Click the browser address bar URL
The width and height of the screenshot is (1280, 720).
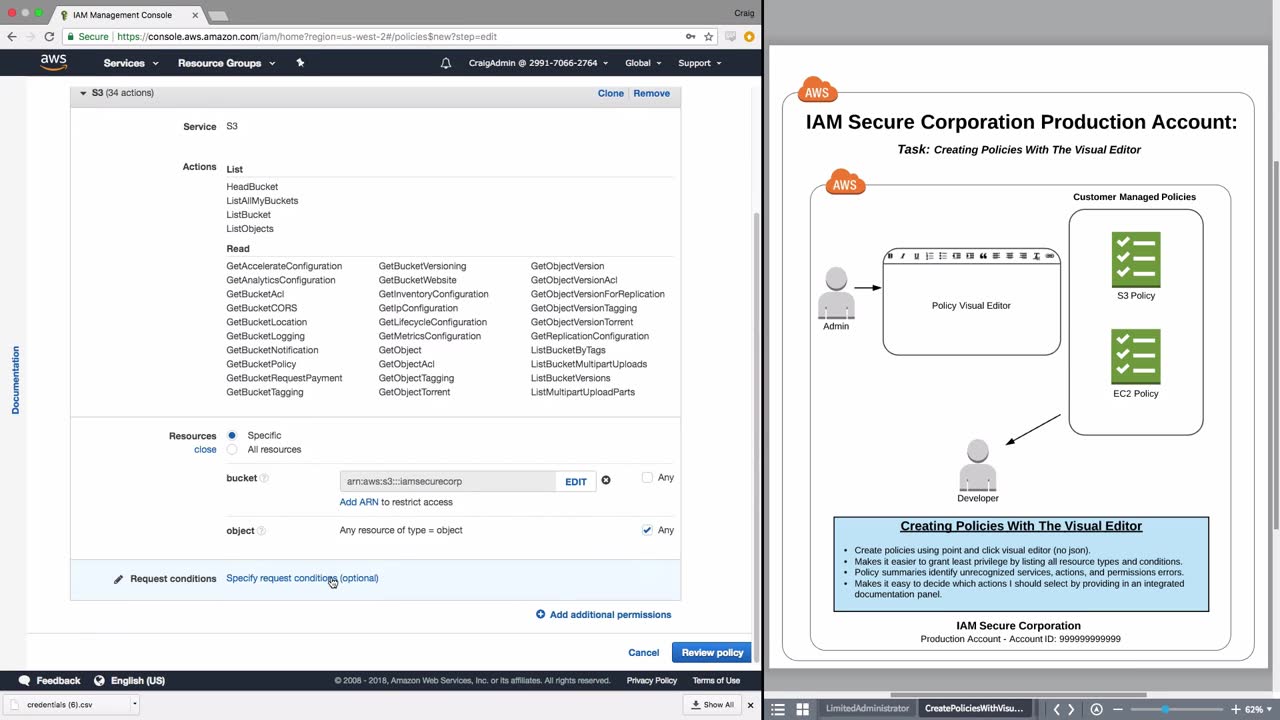click(307, 36)
